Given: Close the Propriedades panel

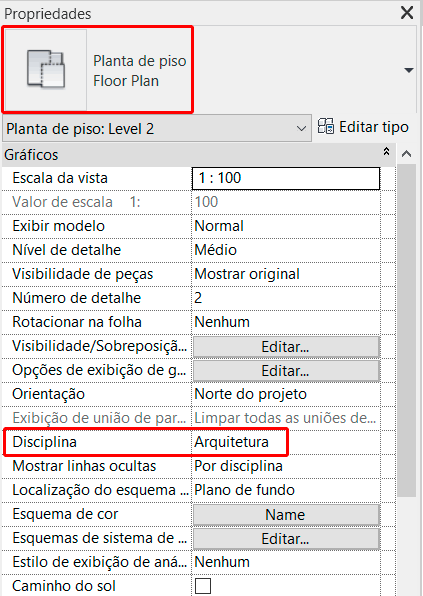Looking at the screenshot, I should [x=407, y=13].
